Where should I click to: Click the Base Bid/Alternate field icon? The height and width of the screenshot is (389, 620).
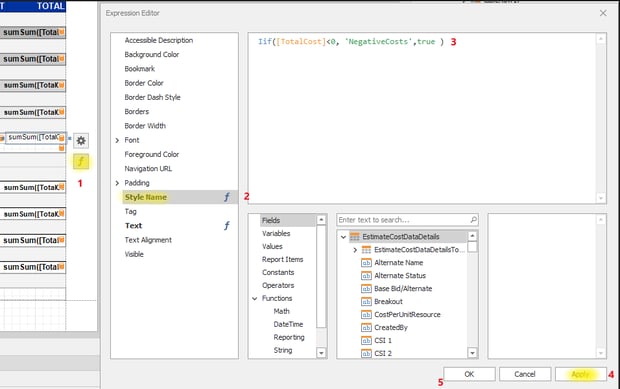pos(366,289)
